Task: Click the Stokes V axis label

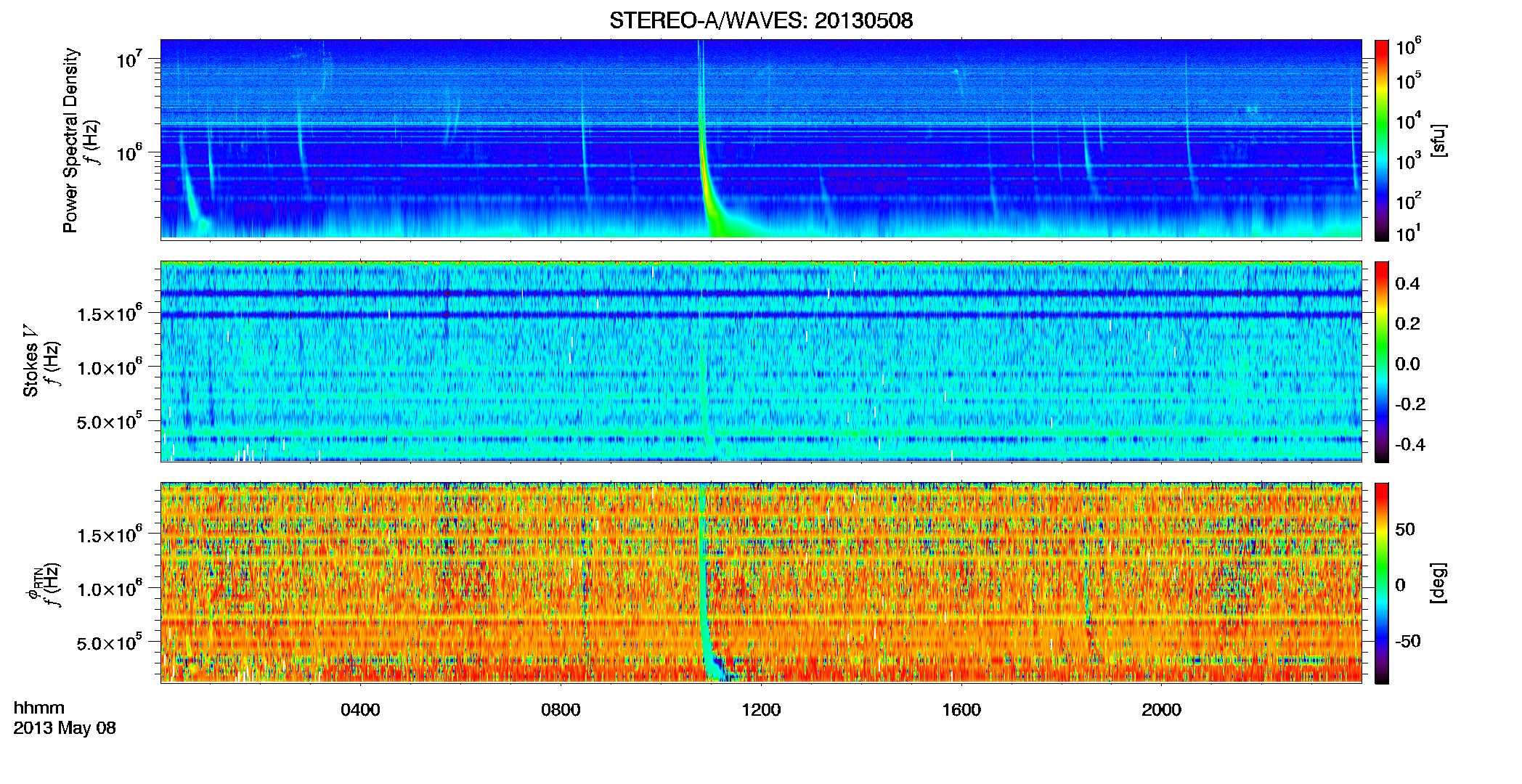Action: click(x=30, y=361)
